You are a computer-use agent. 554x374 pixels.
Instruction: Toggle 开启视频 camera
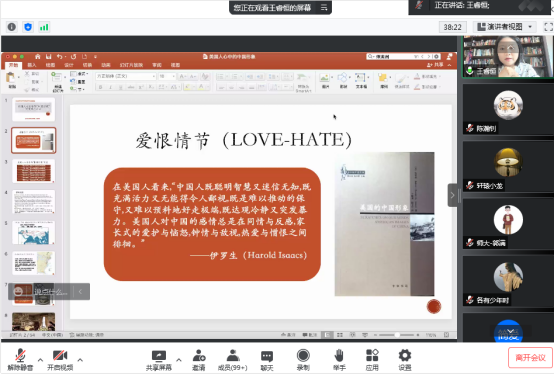pos(60,355)
